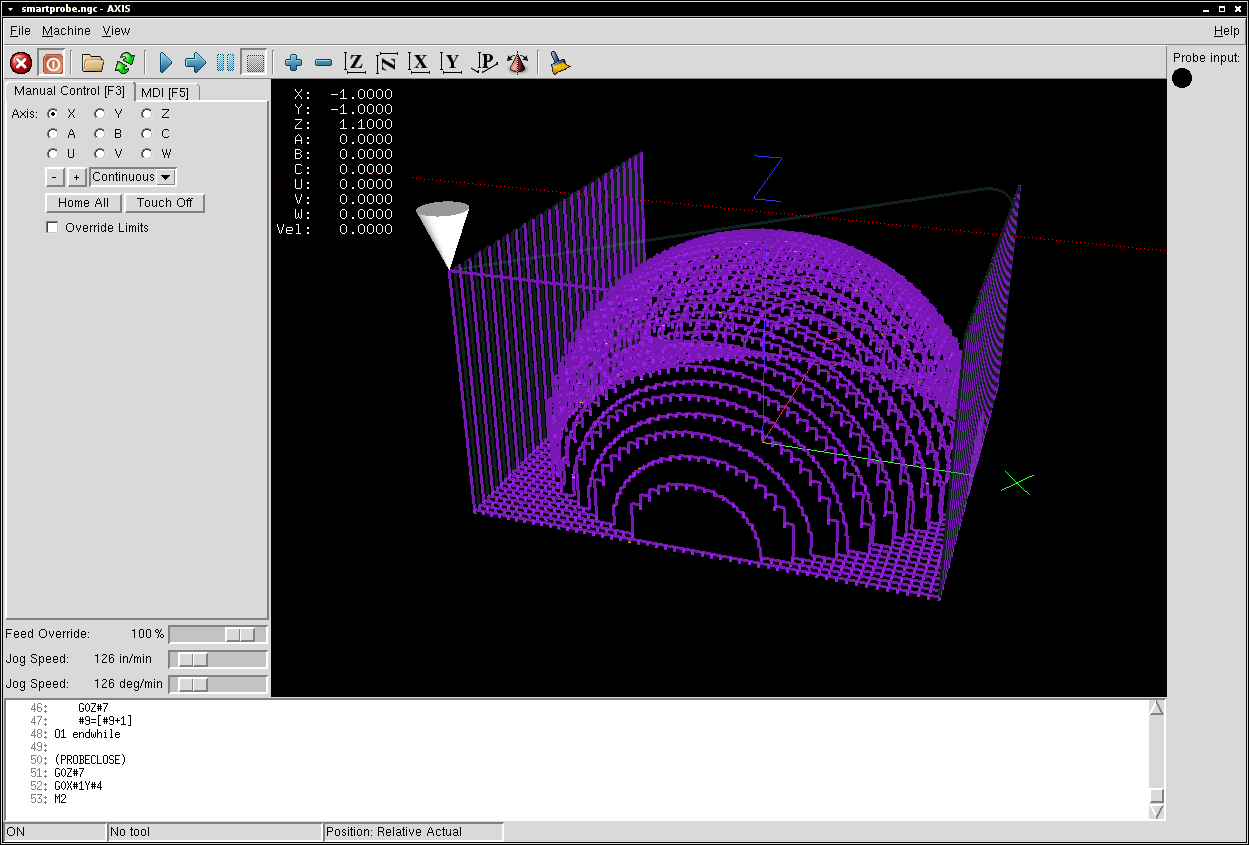Select axis C radio button
Screen dimensions: 1249x845
147,134
